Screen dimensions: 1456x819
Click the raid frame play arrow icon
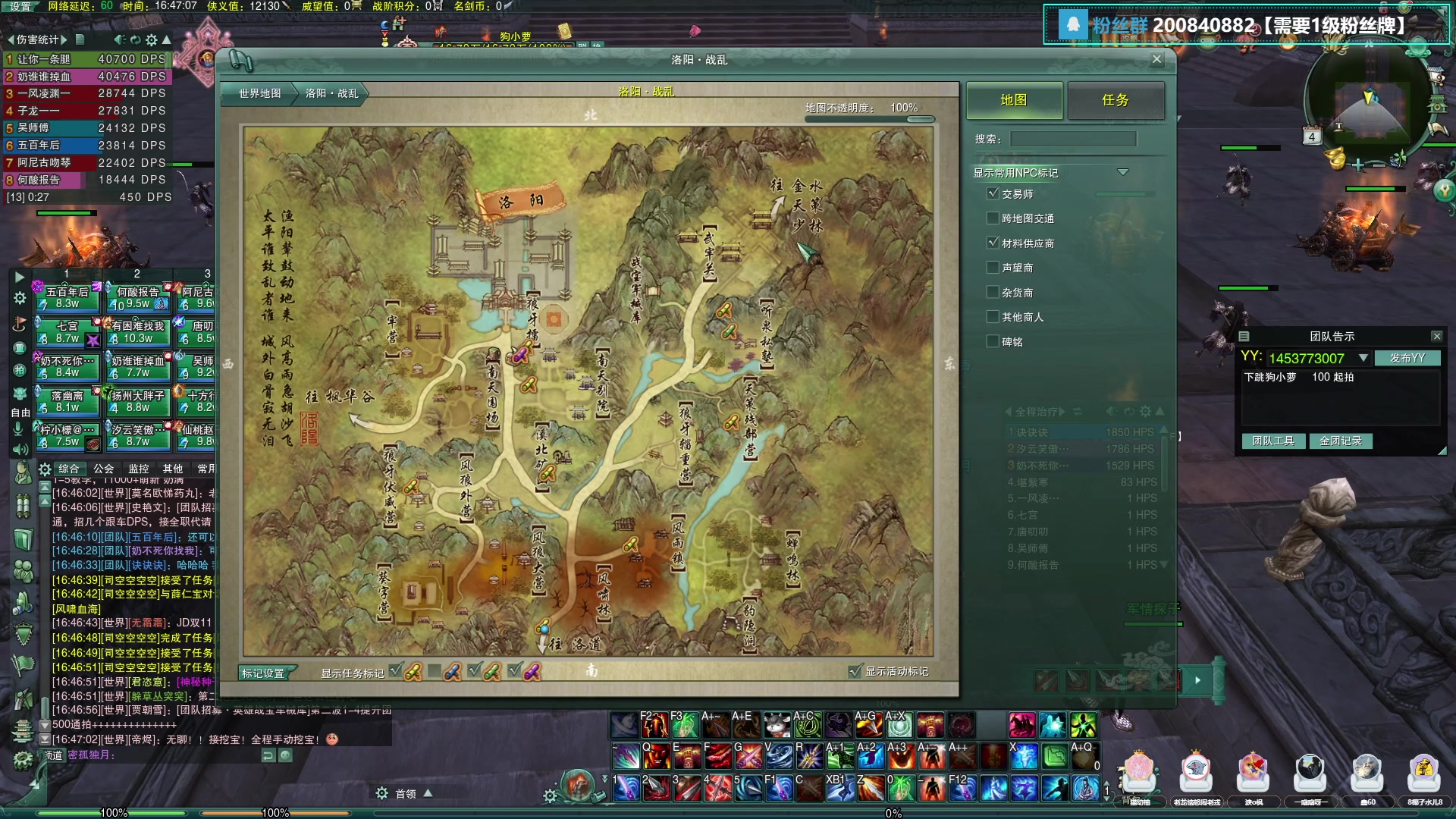coord(20,278)
